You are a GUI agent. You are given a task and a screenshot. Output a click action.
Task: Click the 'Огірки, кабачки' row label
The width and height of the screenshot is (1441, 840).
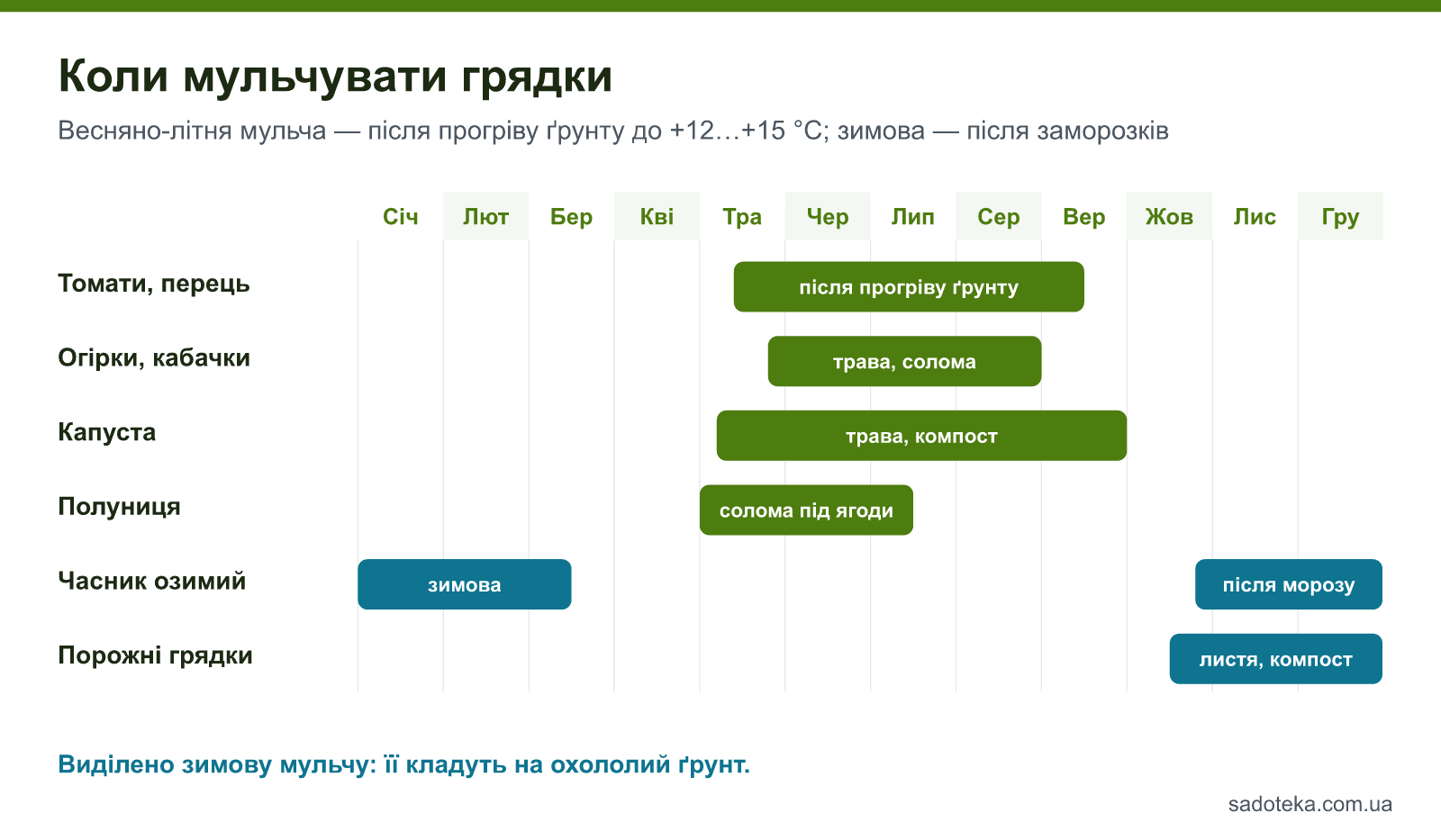point(154,357)
